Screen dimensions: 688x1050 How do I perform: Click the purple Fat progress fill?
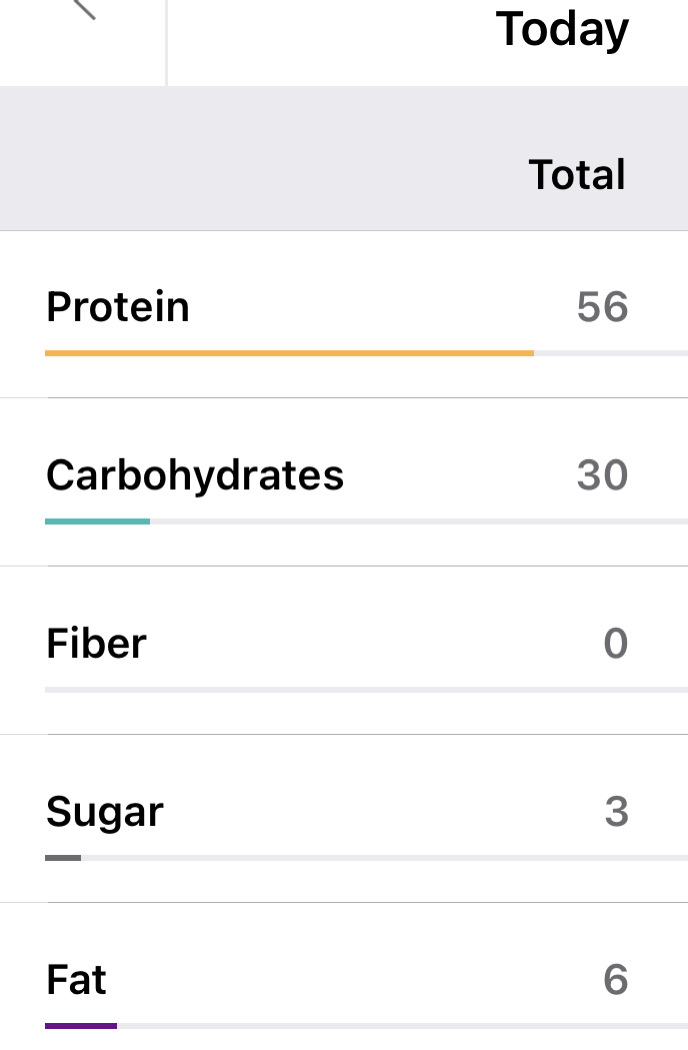click(81, 1026)
